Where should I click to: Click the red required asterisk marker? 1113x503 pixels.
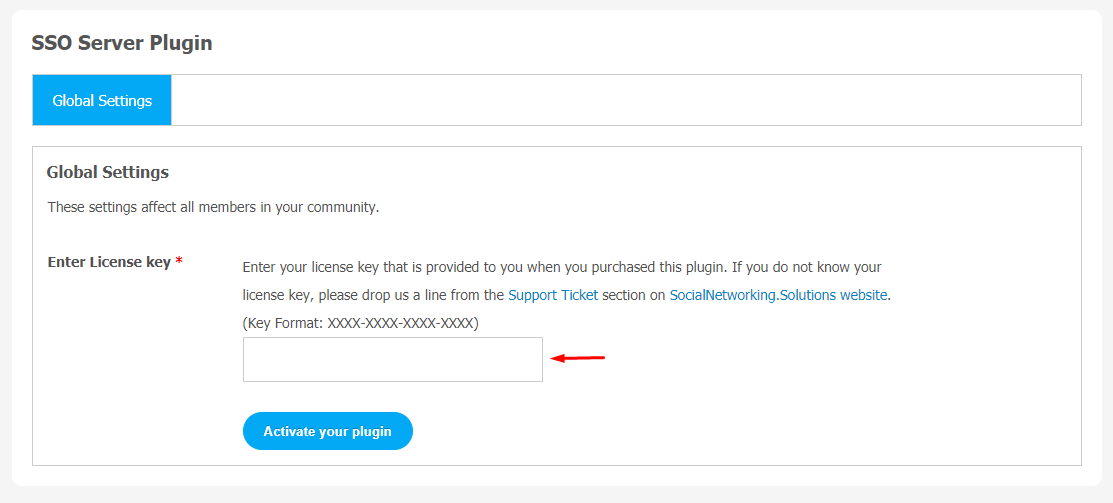click(179, 262)
